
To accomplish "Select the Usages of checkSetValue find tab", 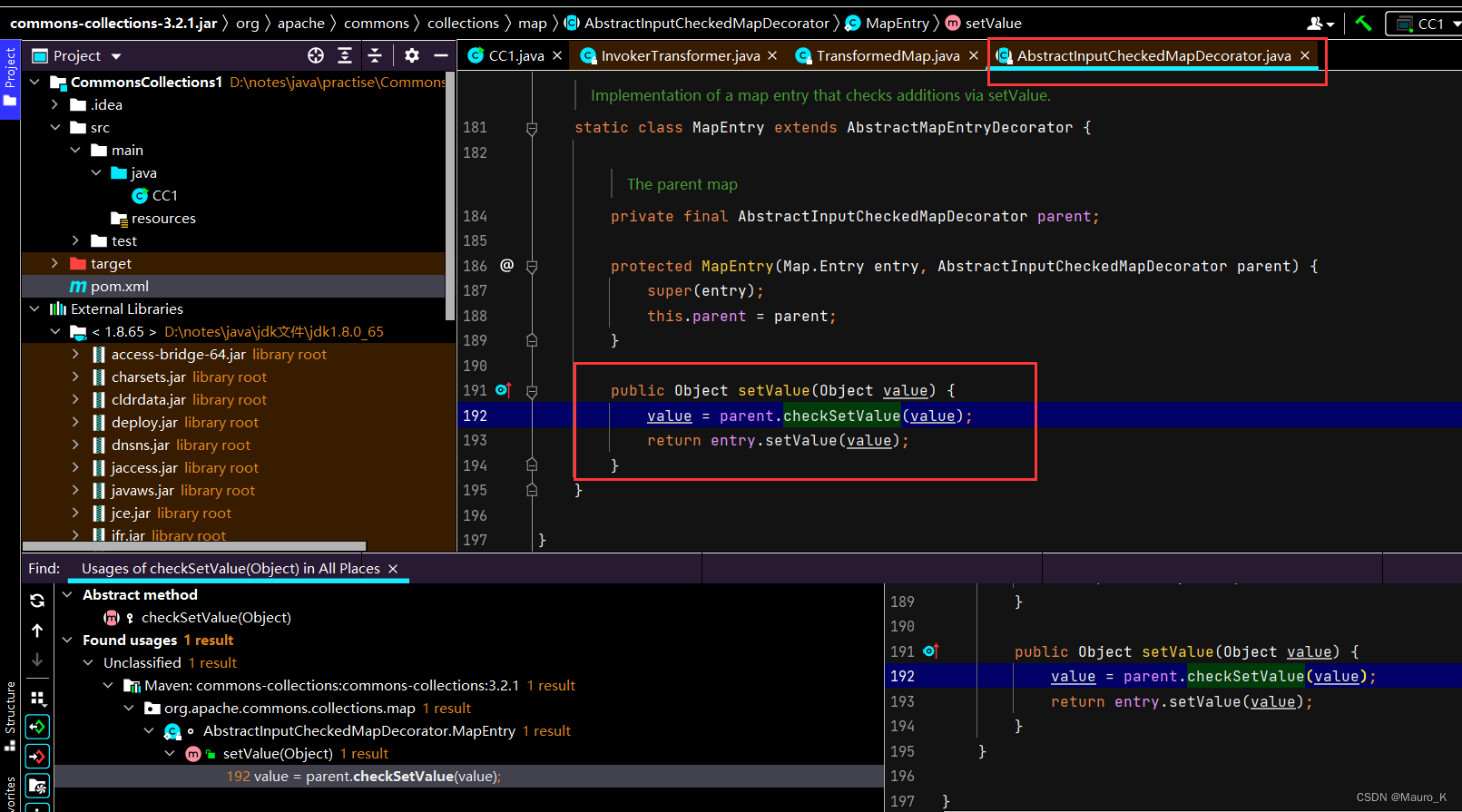I will click(x=231, y=569).
